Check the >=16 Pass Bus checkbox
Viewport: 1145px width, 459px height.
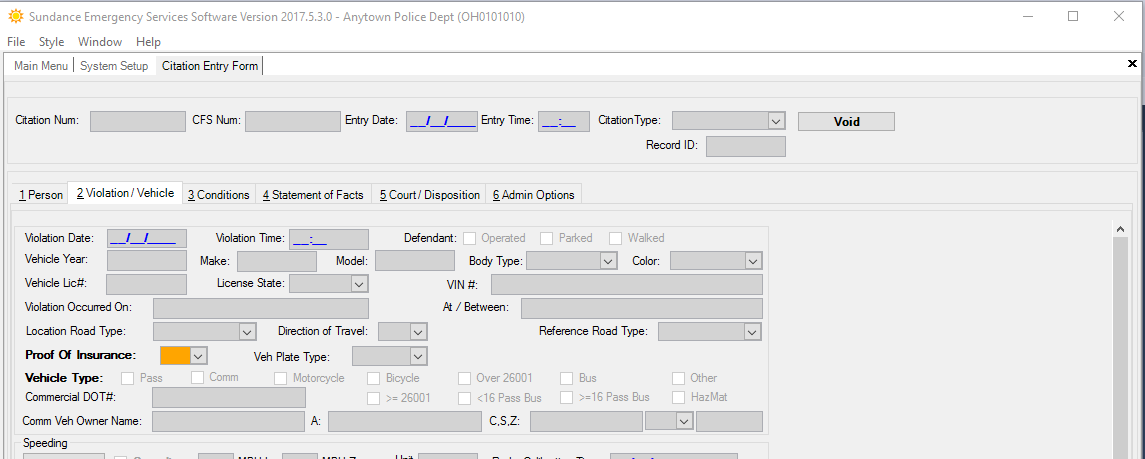(567, 397)
